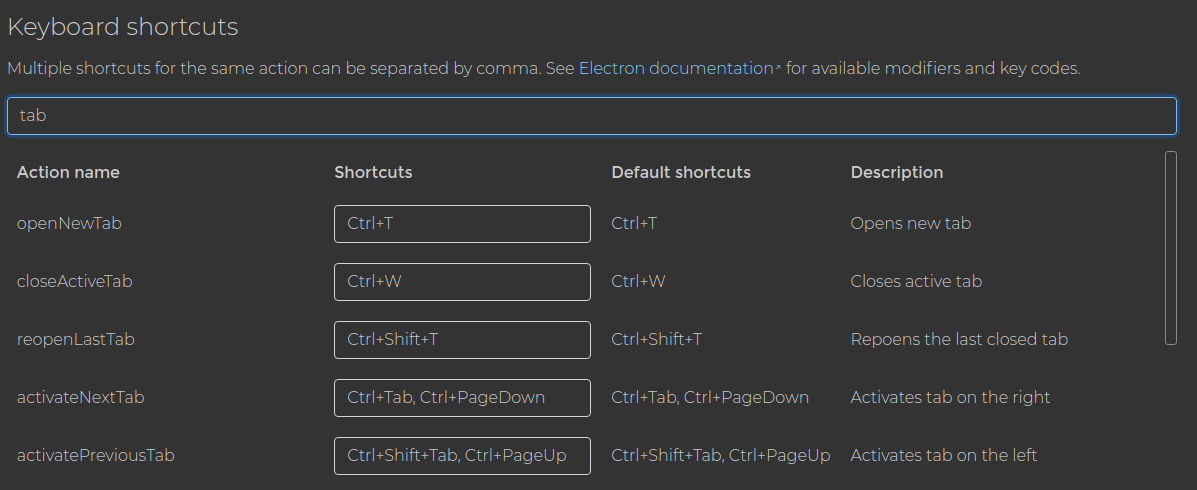The height and width of the screenshot is (490, 1197).
Task: Edit the activatePreviousTab shortcut field
Action: pyautogui.click(x=462, y=456)
